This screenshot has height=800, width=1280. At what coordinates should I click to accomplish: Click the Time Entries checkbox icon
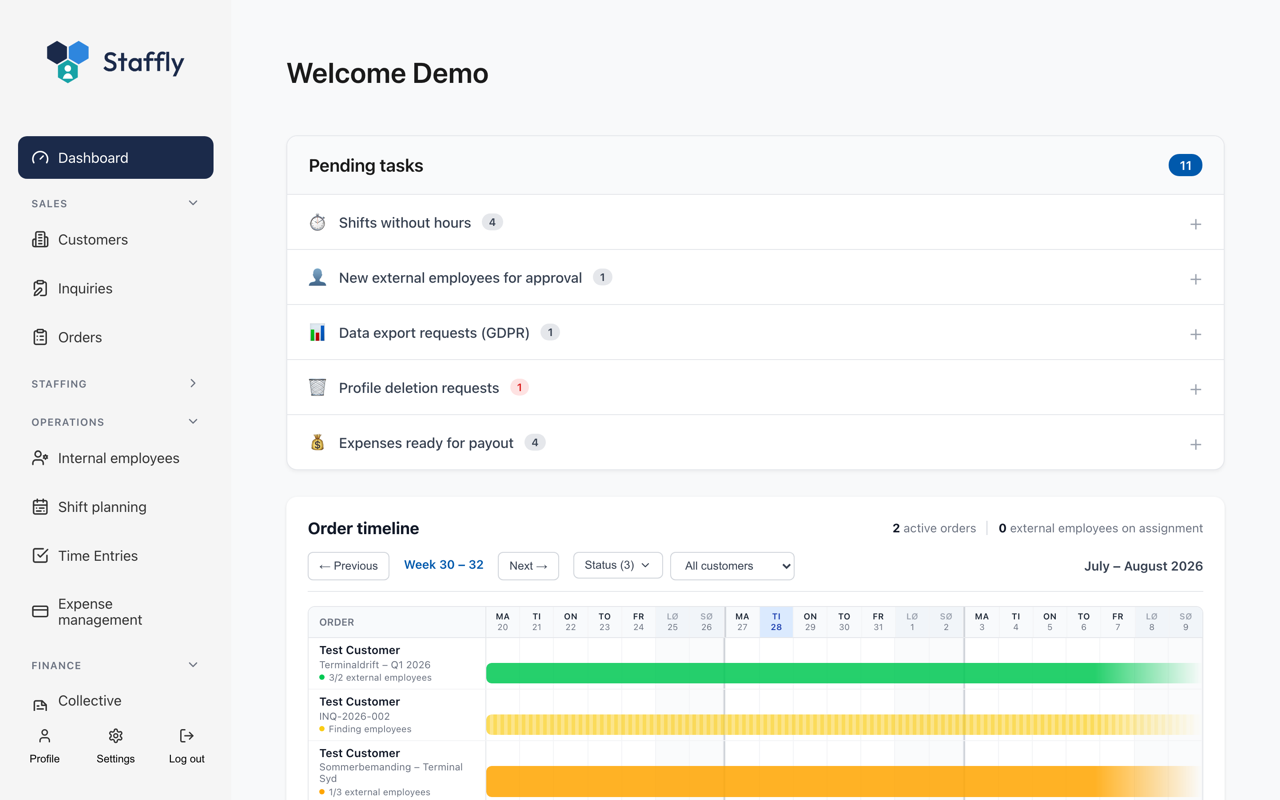[x=40, y=556]
